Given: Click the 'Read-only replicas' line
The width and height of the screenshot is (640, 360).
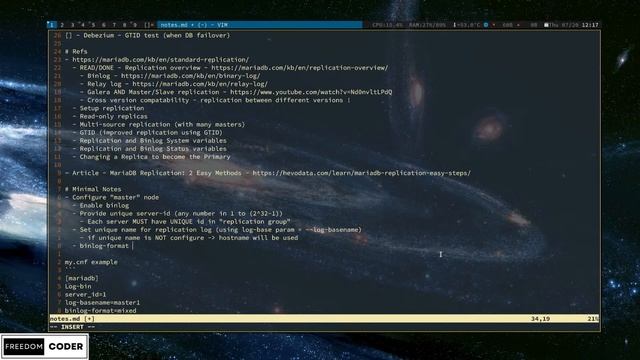Looking at the screenshot, I should click(110, 116).
